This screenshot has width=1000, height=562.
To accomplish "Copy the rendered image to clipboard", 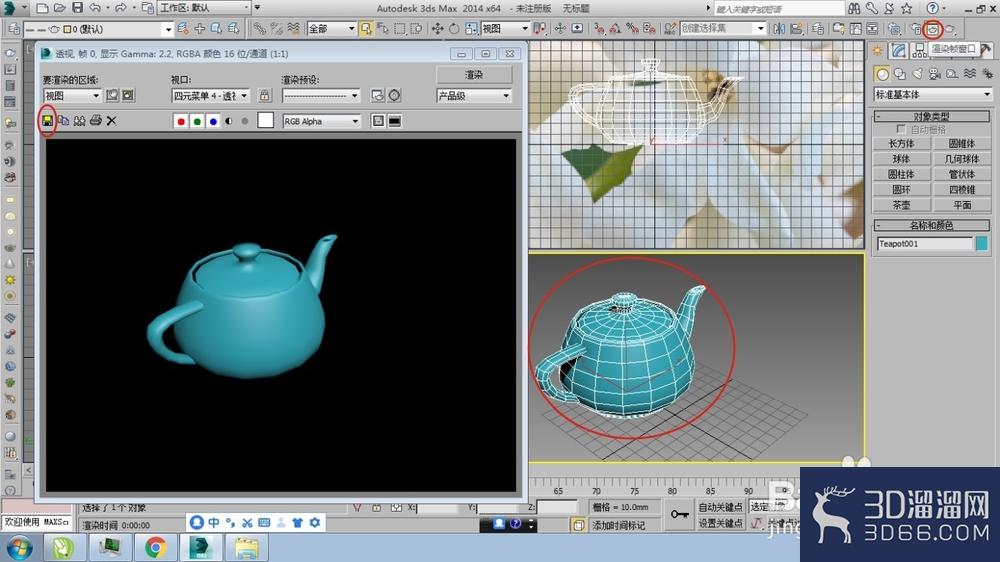I will click(63, 121).
